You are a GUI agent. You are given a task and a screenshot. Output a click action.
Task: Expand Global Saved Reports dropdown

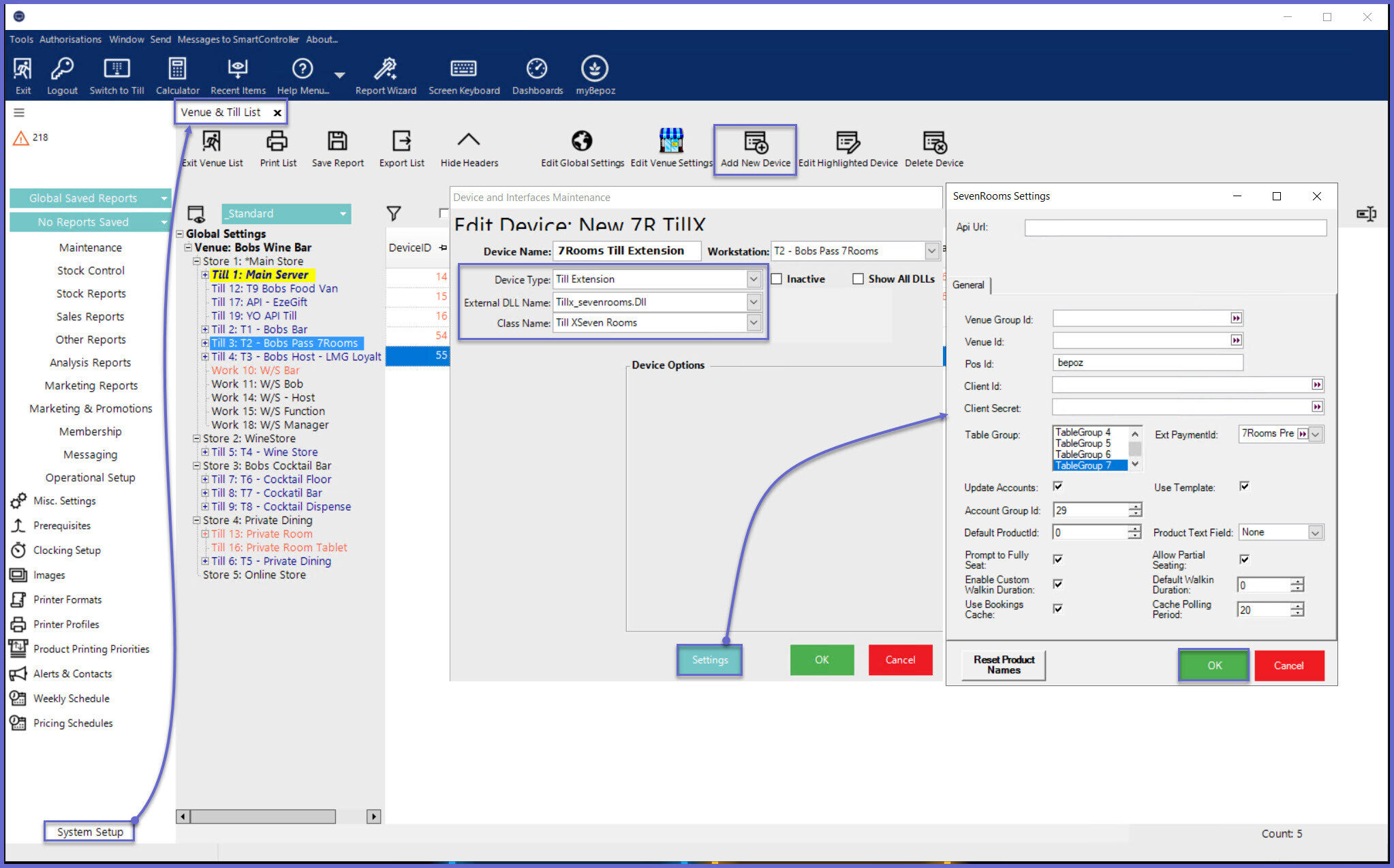click(x=164, y=198)
